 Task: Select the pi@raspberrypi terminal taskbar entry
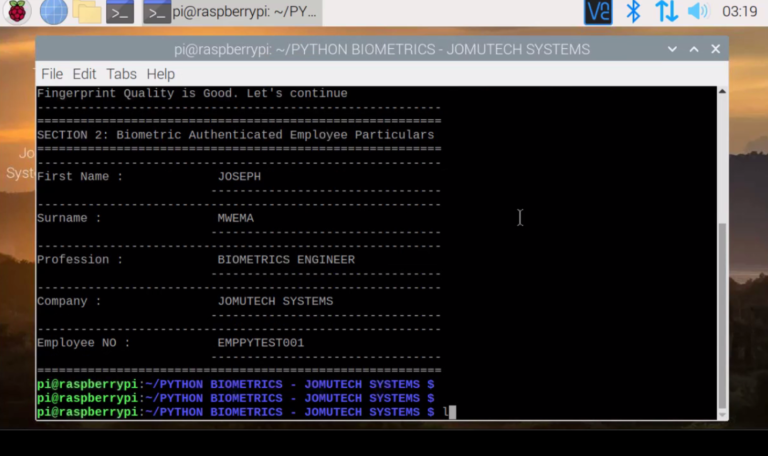(x=233, y=12)
